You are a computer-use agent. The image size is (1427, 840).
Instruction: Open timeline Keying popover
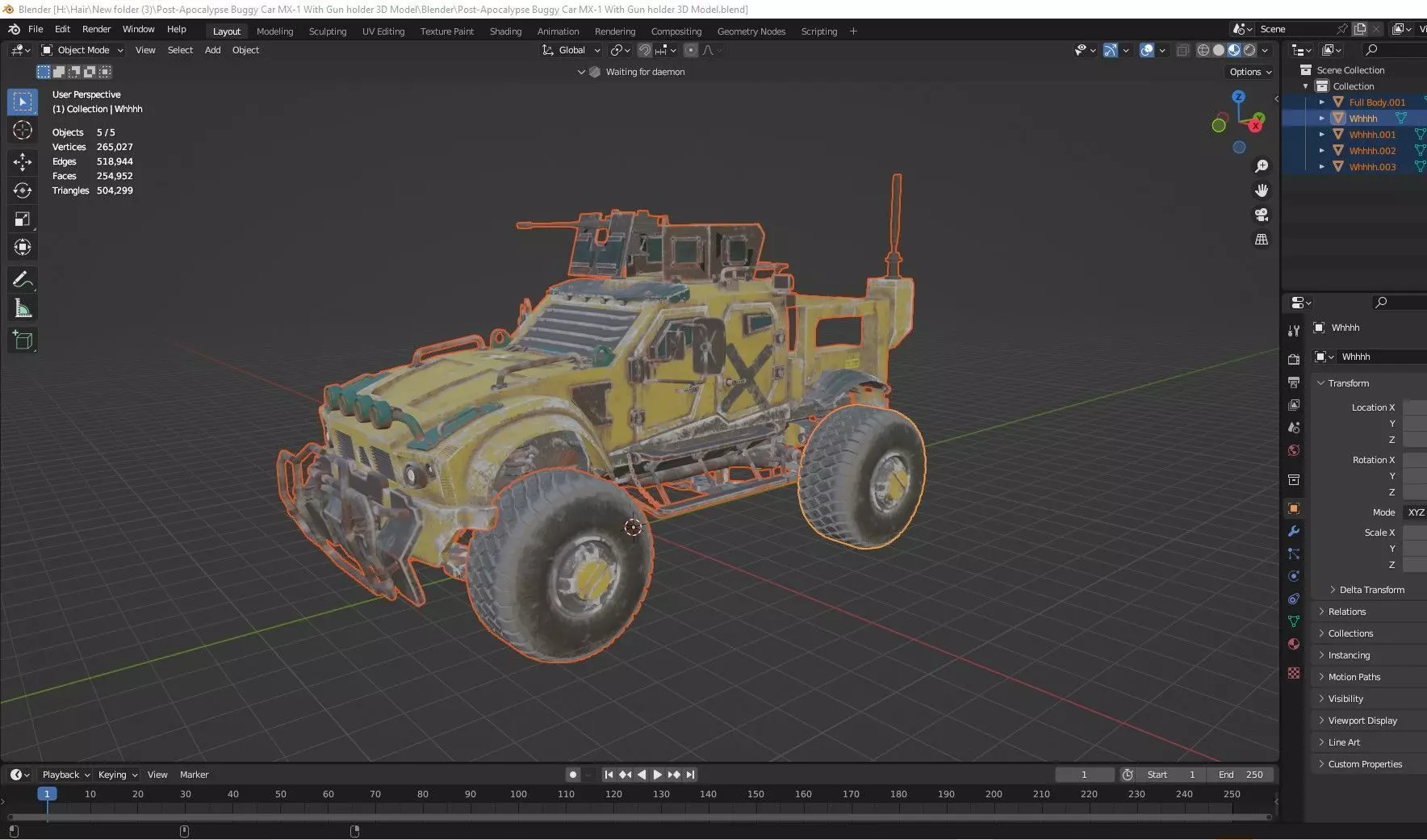(x=118, y=775)
